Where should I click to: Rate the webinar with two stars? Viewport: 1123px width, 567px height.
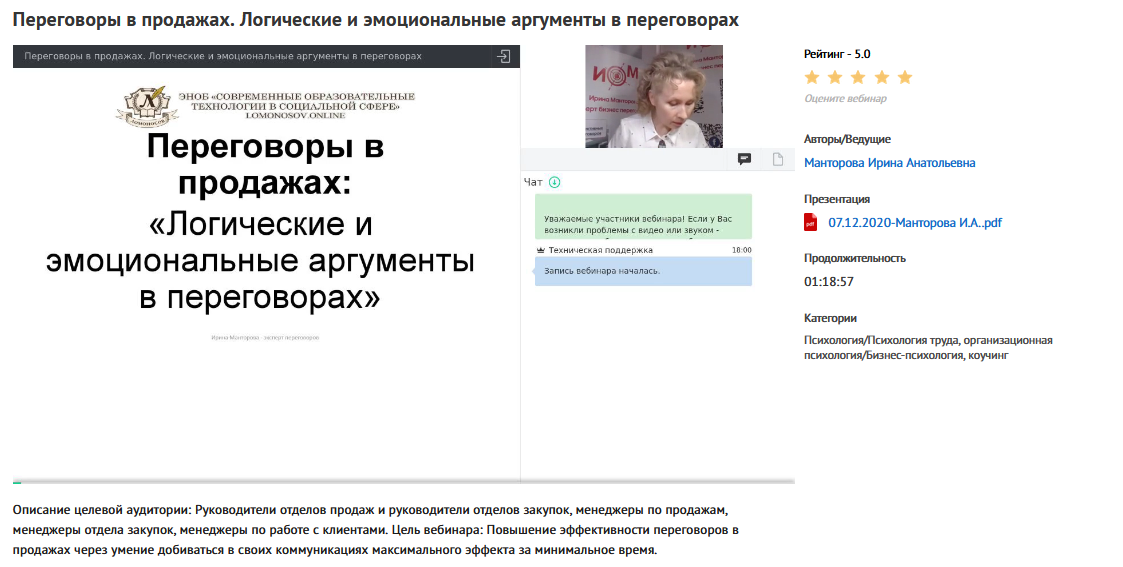[x=835, y=78]
